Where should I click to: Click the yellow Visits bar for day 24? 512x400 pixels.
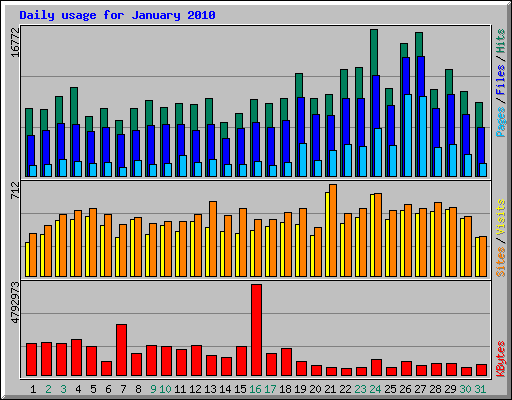click(372, 235)
